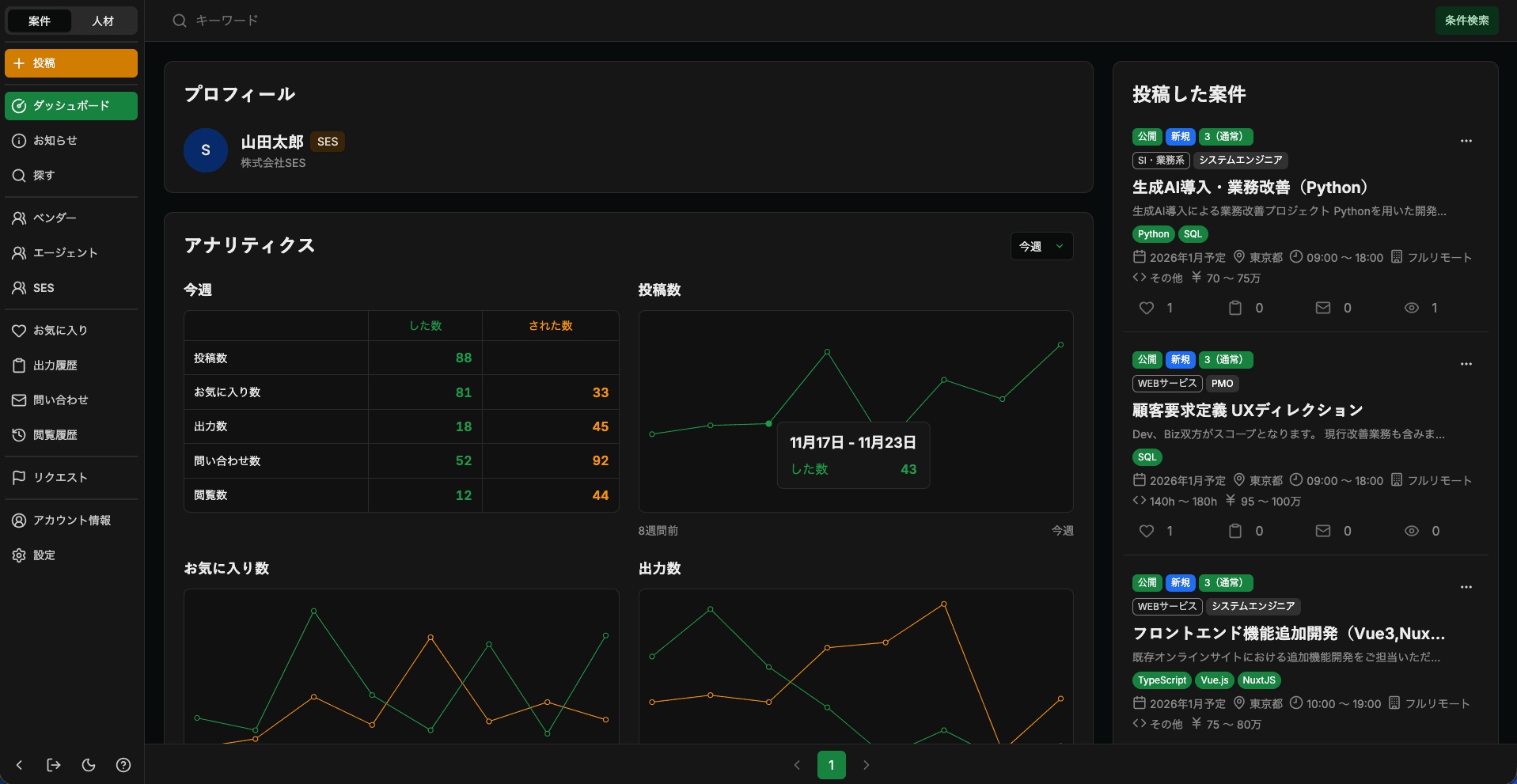Screen dimensions: 1517x784
Task: Switch to the 人材 tab
Action: pyautogui.click(x=103, y=21)
